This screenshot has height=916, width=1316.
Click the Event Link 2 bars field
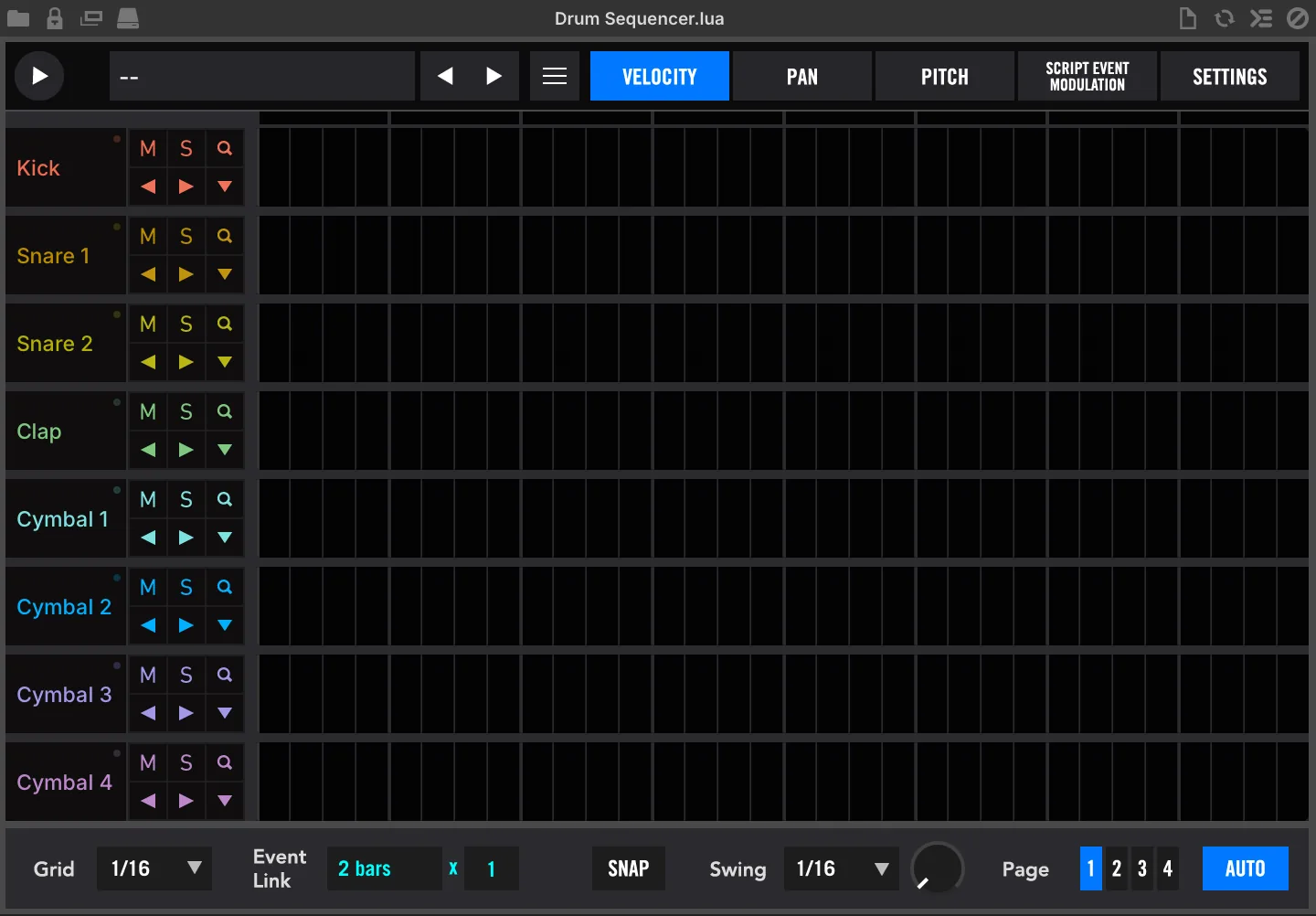click(x=385, y=868)
